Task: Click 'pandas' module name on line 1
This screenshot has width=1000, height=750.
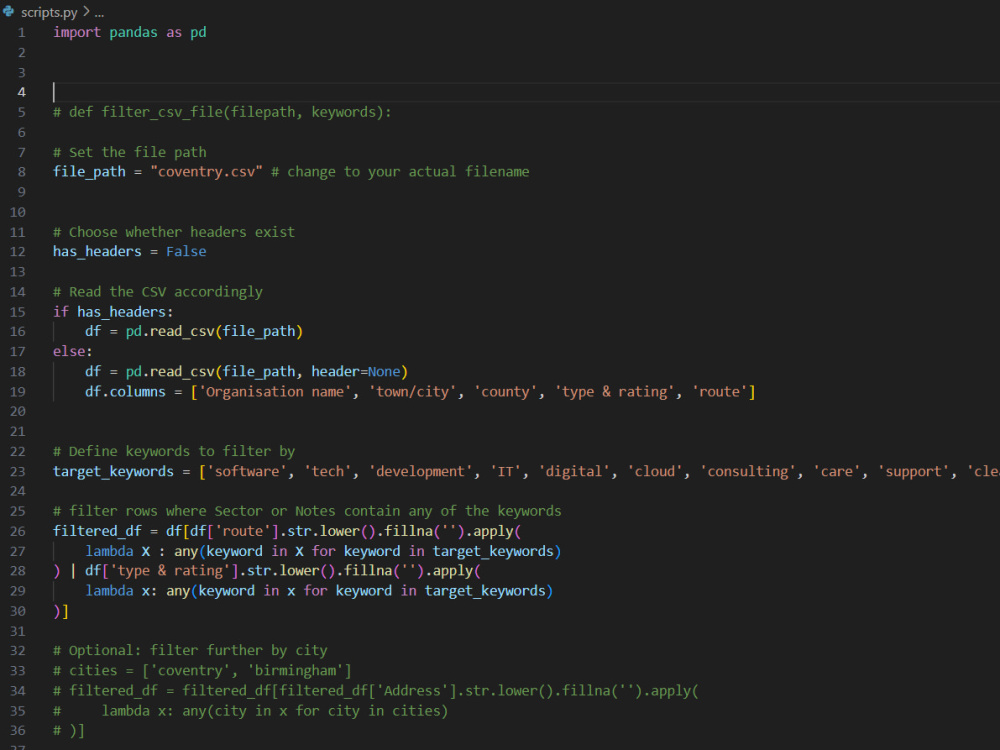Action: [133, 33]
